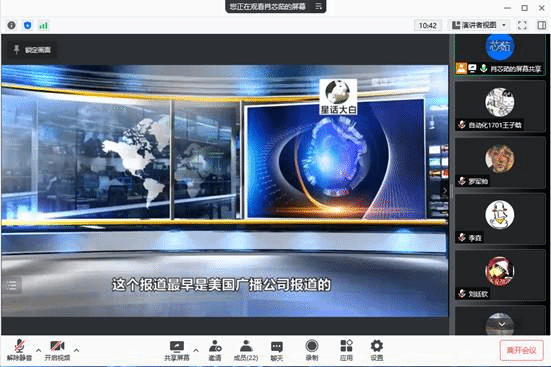Turn on the video camera
551x367 pixels.
coord(57,350)
